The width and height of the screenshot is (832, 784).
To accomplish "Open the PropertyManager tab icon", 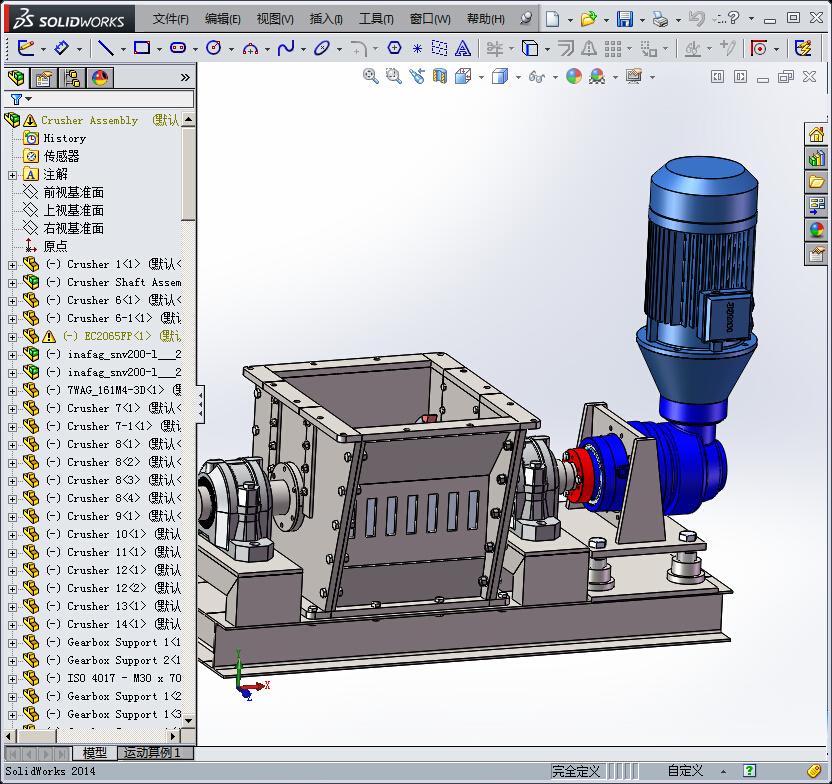I will tap(43, 79).
